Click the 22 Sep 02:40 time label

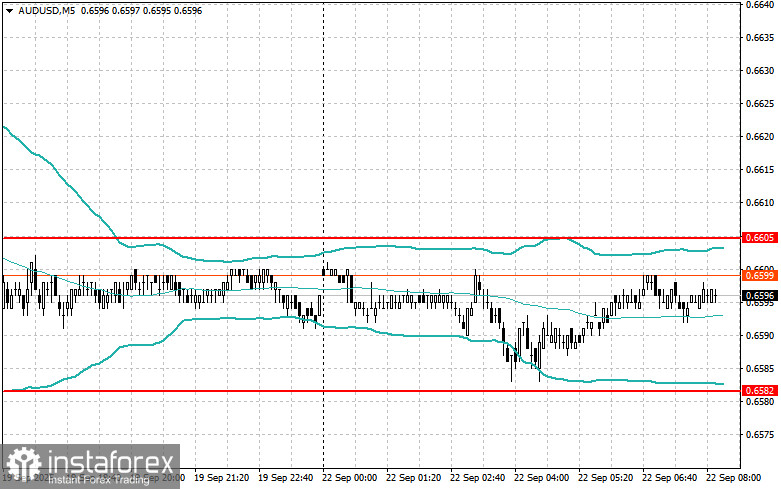pos(477,478)
